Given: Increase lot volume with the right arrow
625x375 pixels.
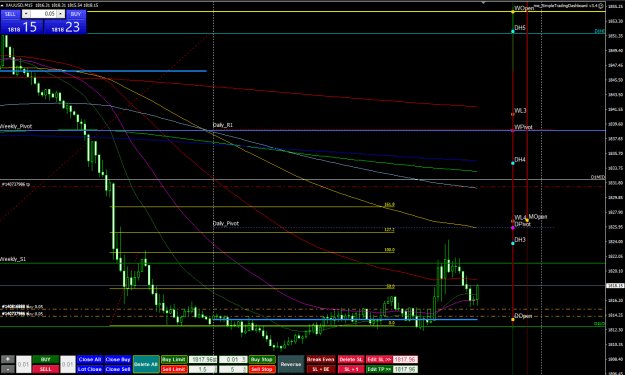Looking at the screenshot, I should click(x=60, y=14).
